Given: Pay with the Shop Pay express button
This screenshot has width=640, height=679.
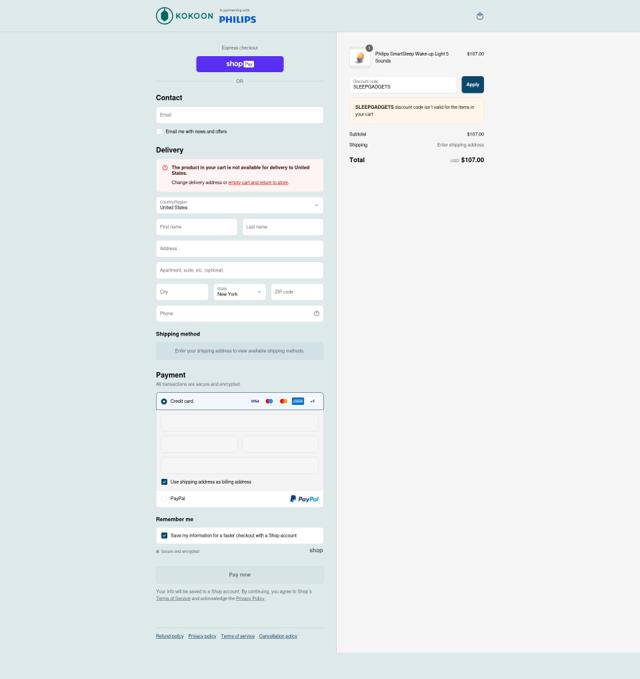Looking at the screenshot, I should pyautogui.click(x=240, y=64).
